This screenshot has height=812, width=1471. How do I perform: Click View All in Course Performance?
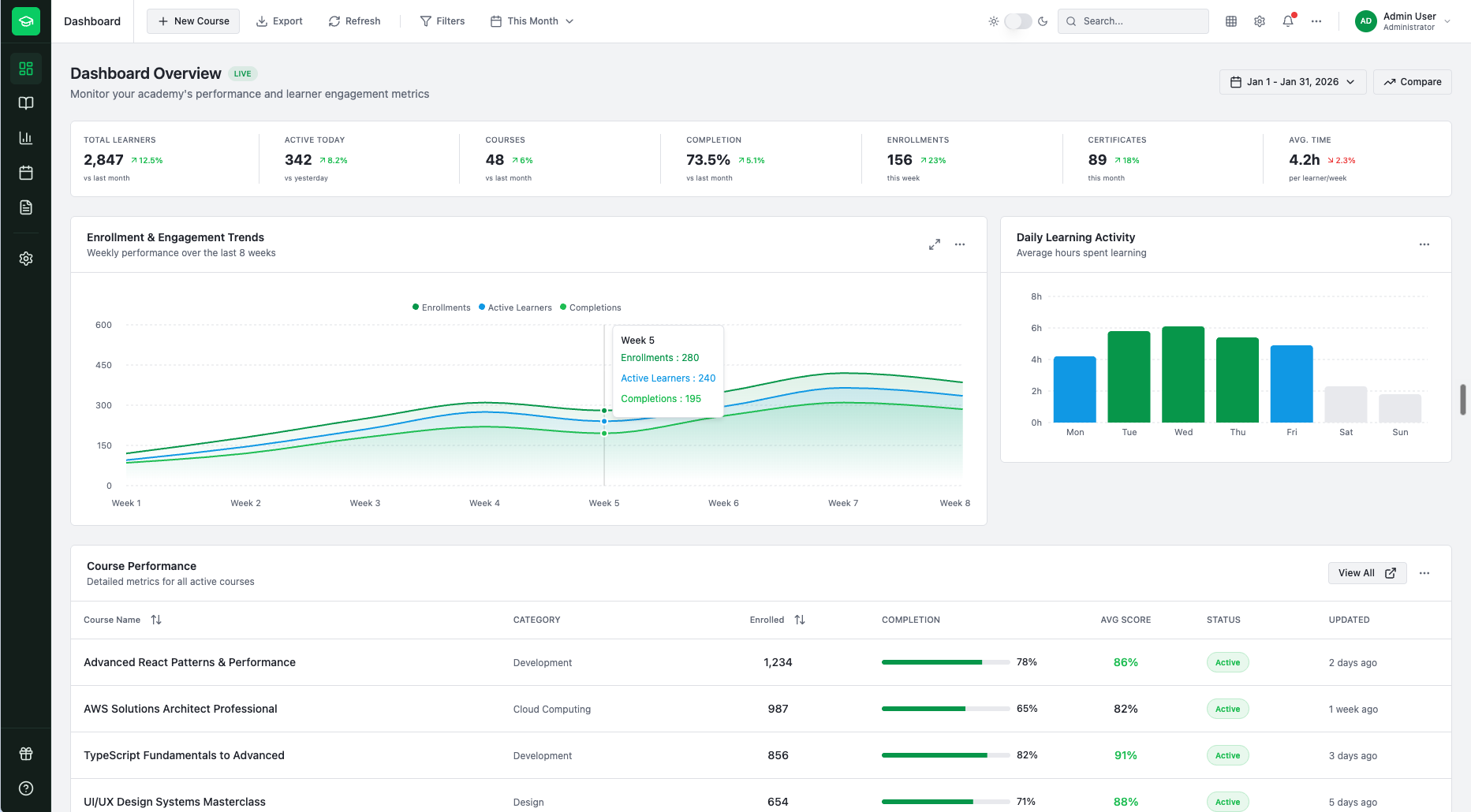tap(1368, 573)
